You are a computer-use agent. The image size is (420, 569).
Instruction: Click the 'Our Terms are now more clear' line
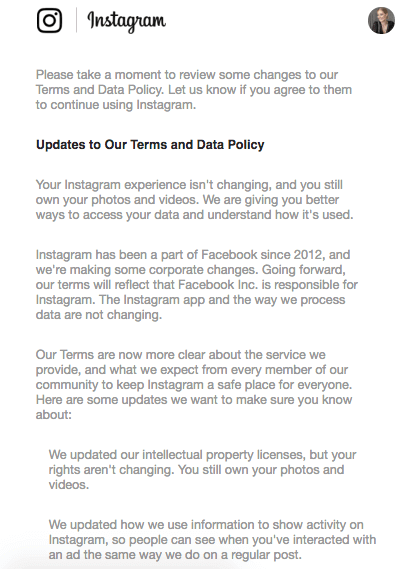tap(180, 355)
